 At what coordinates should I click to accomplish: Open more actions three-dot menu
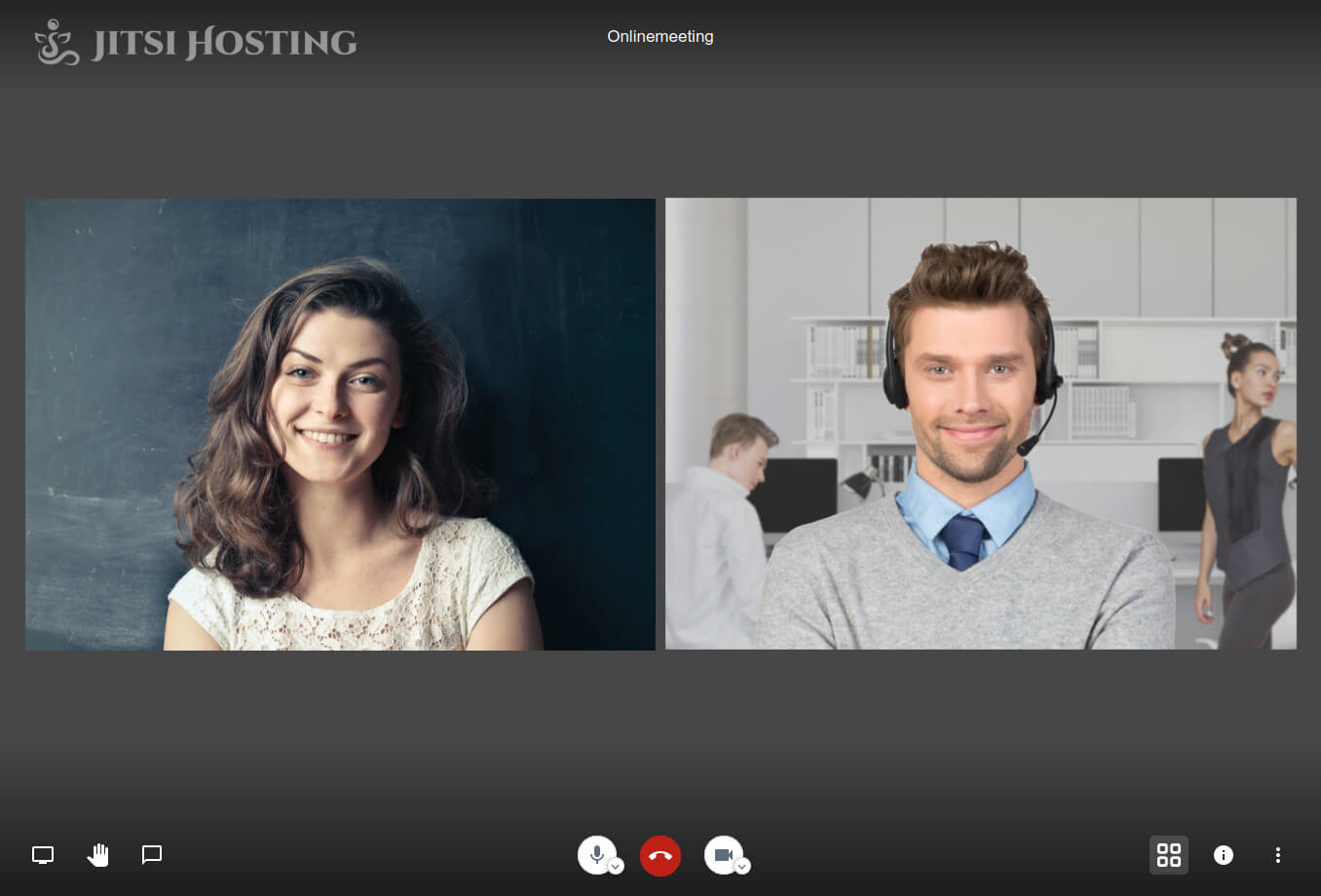(1278, 855)
